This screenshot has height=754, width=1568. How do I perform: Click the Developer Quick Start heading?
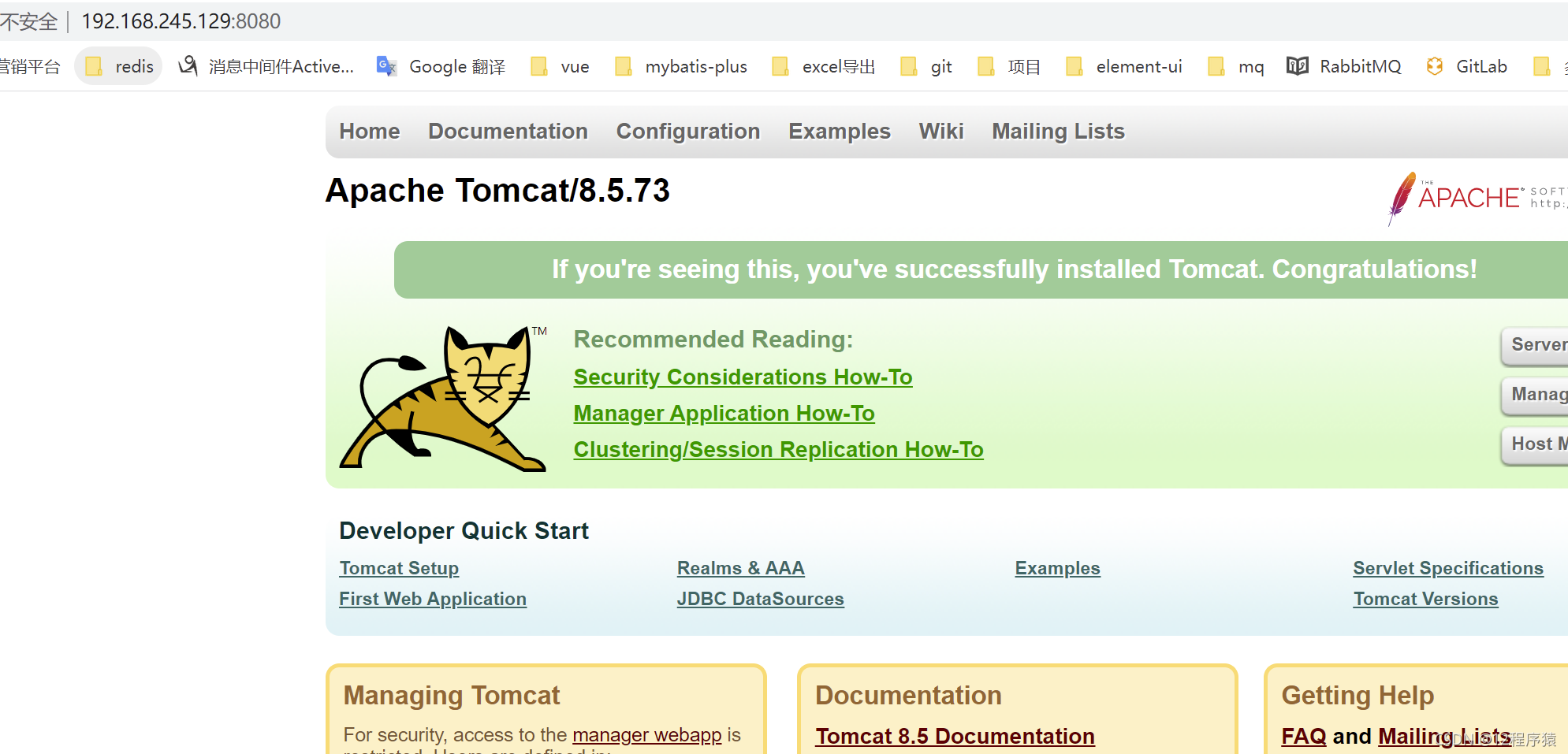click(464, 530)
